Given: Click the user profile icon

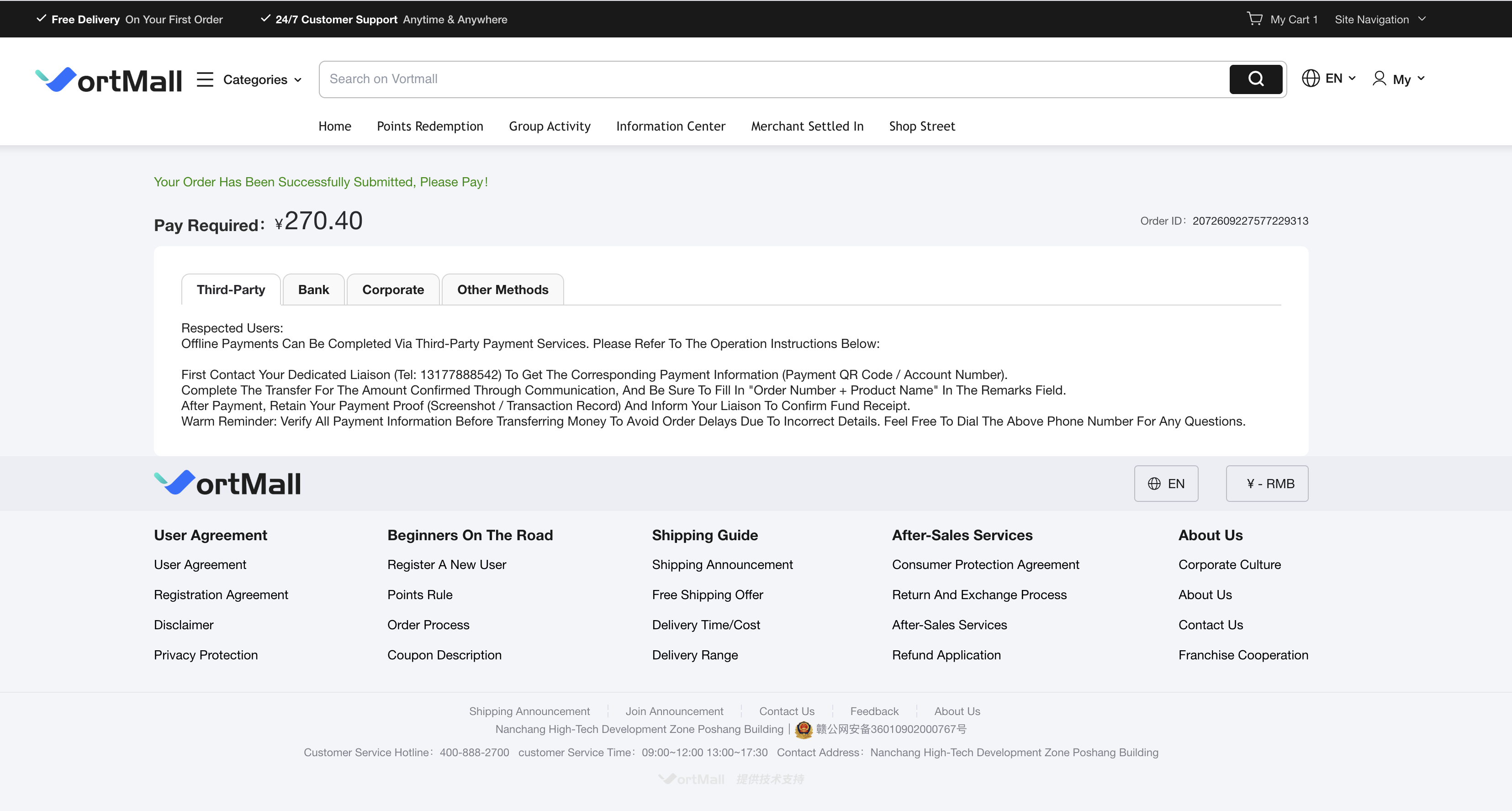Looking at the screenshot, I should pyautogui.click(x=1379, y=79).
